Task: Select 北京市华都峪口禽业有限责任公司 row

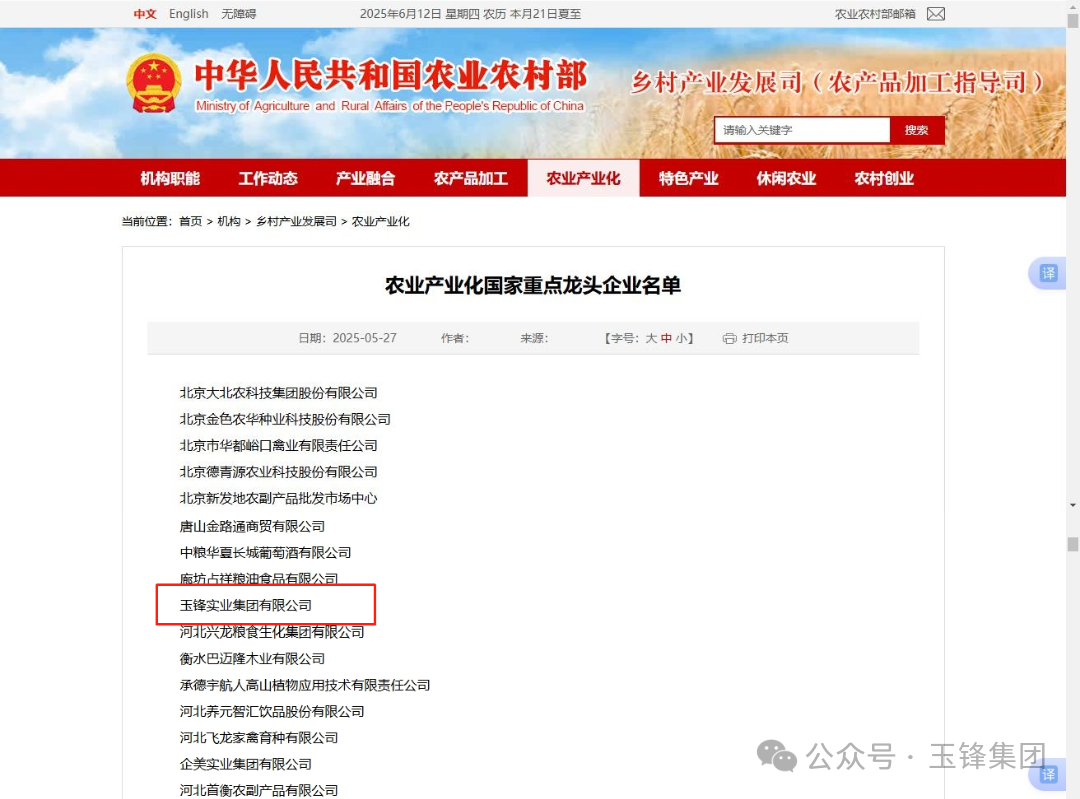Action: pyautogui.click(x=278, y=446)
